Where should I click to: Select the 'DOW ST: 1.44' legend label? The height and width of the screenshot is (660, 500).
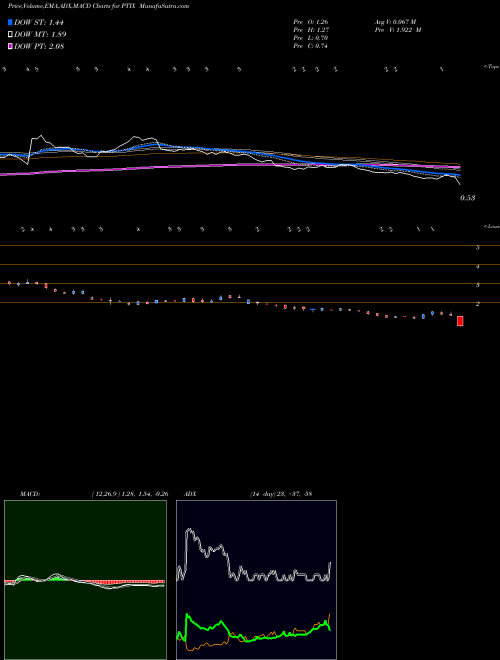point(39,22)
